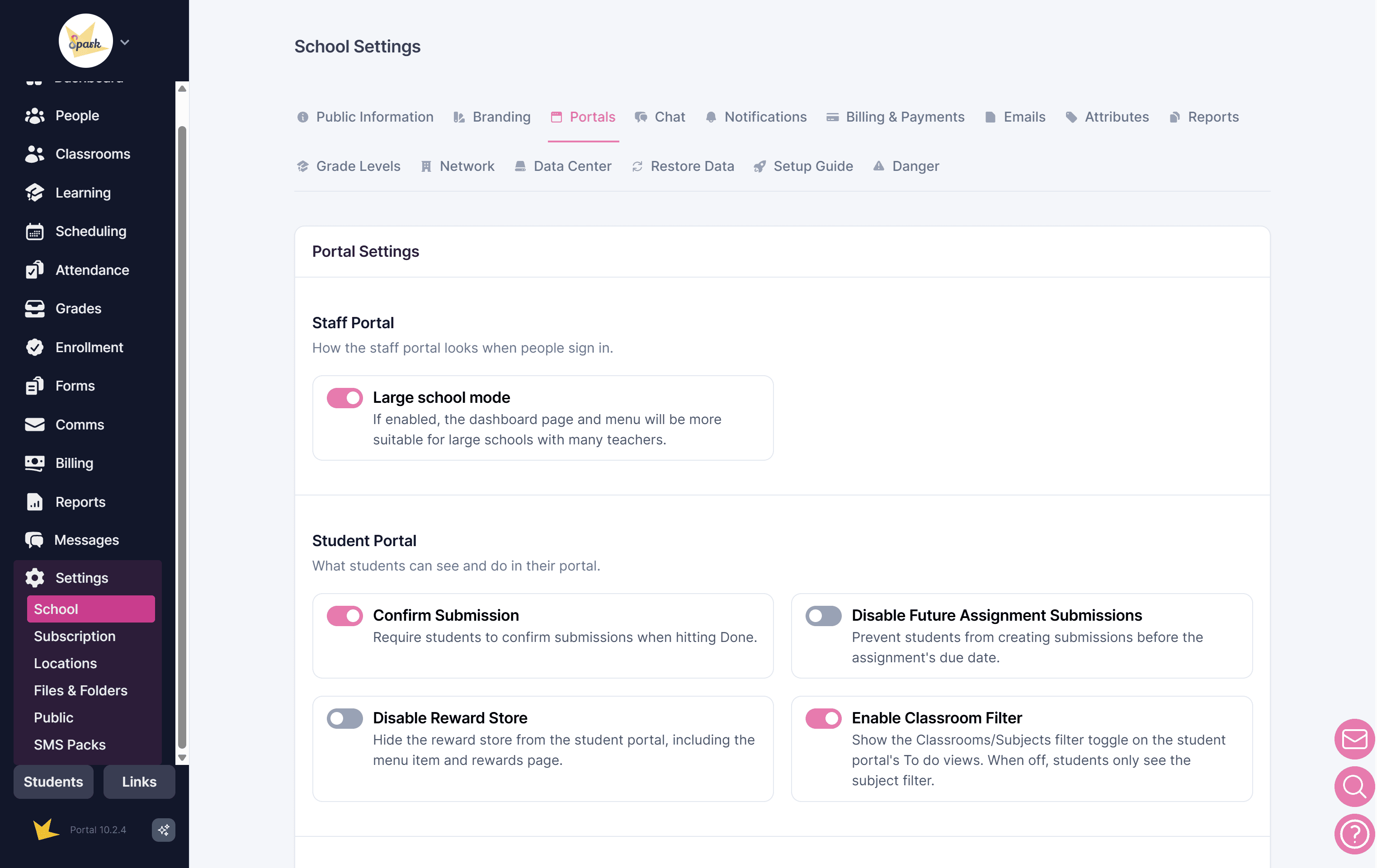
Task: Click the Spark school logo
Action: [x=86, y=41]
